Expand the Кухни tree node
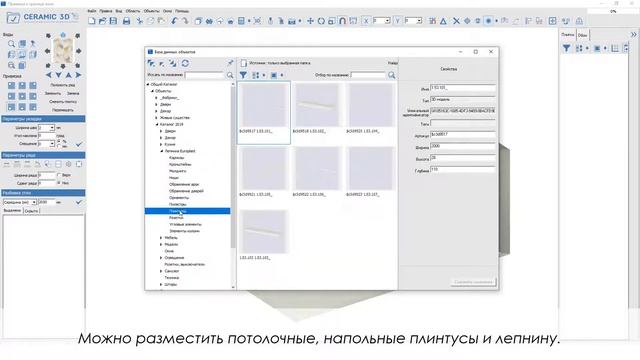The image size is (640, 360). tap(161, 144)
